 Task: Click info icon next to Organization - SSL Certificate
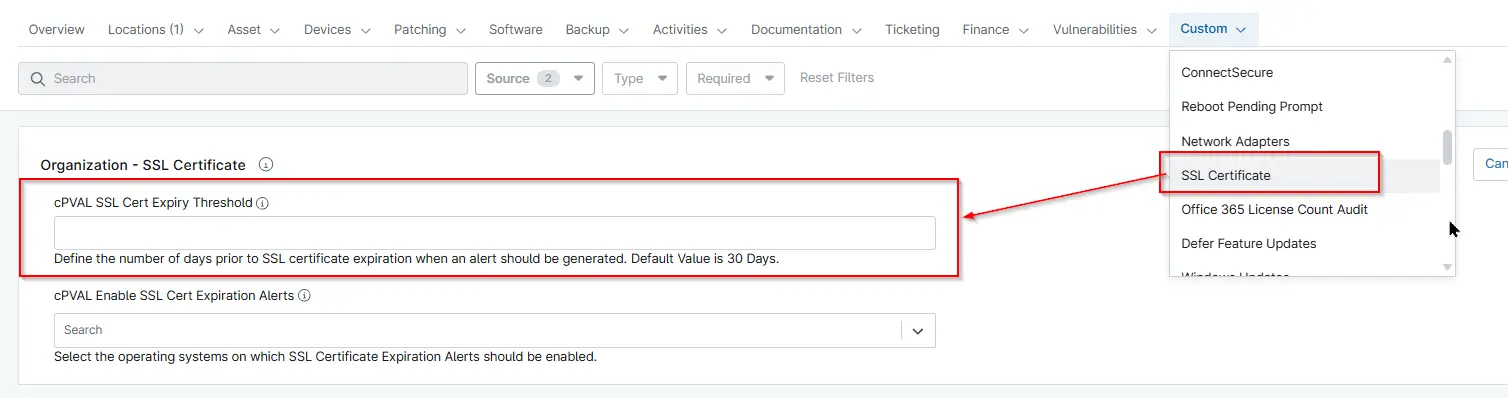pyautogui.click(x=266, y=164)
